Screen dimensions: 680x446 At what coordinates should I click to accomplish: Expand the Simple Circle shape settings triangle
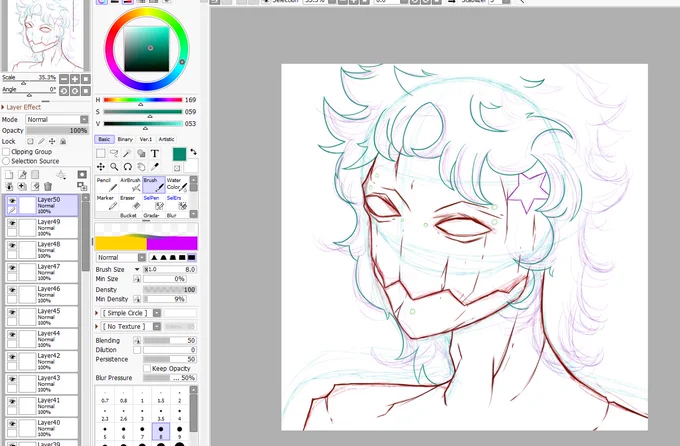tap(97, 313)
